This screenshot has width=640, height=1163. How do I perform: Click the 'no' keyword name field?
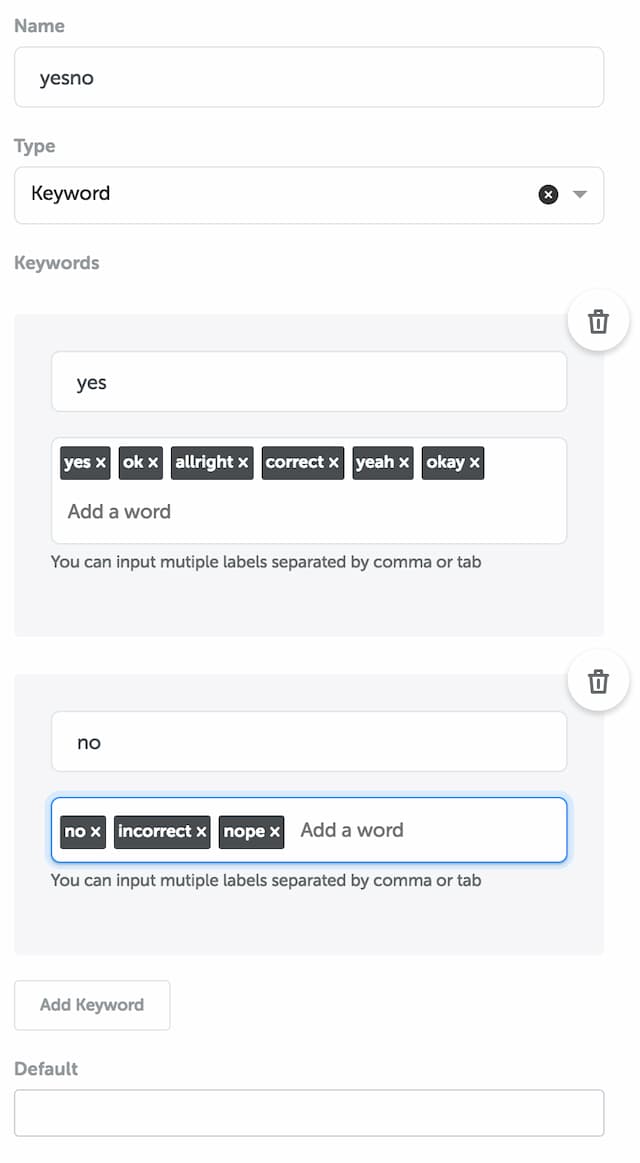click(x=309, y=742)
